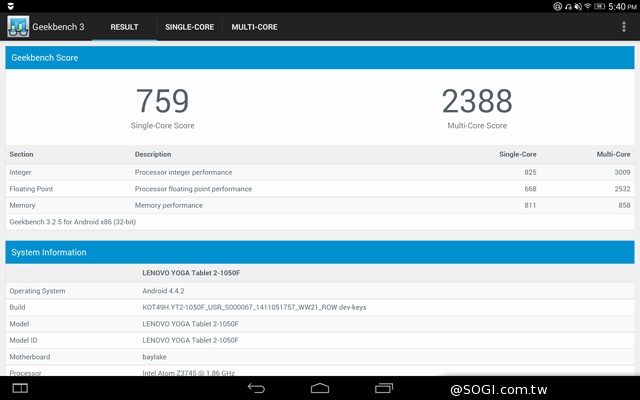Switch to the MULTI-CORE tab
Image resolution: width=640 pixels, height=400 pixels.
tap(254, 27)
